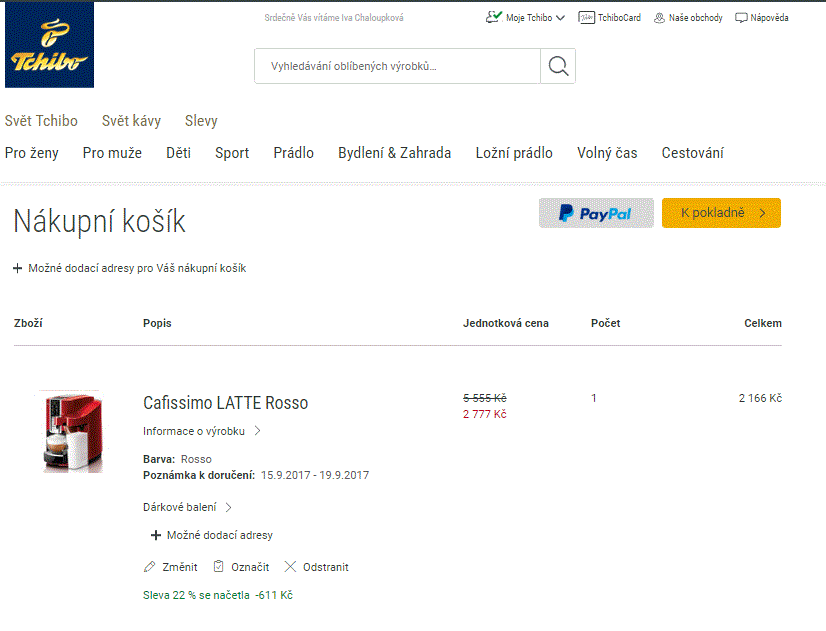Pay with the PayPal button
Image resolution: width=826 pixels, height=631 pixels.
[596, 213]
